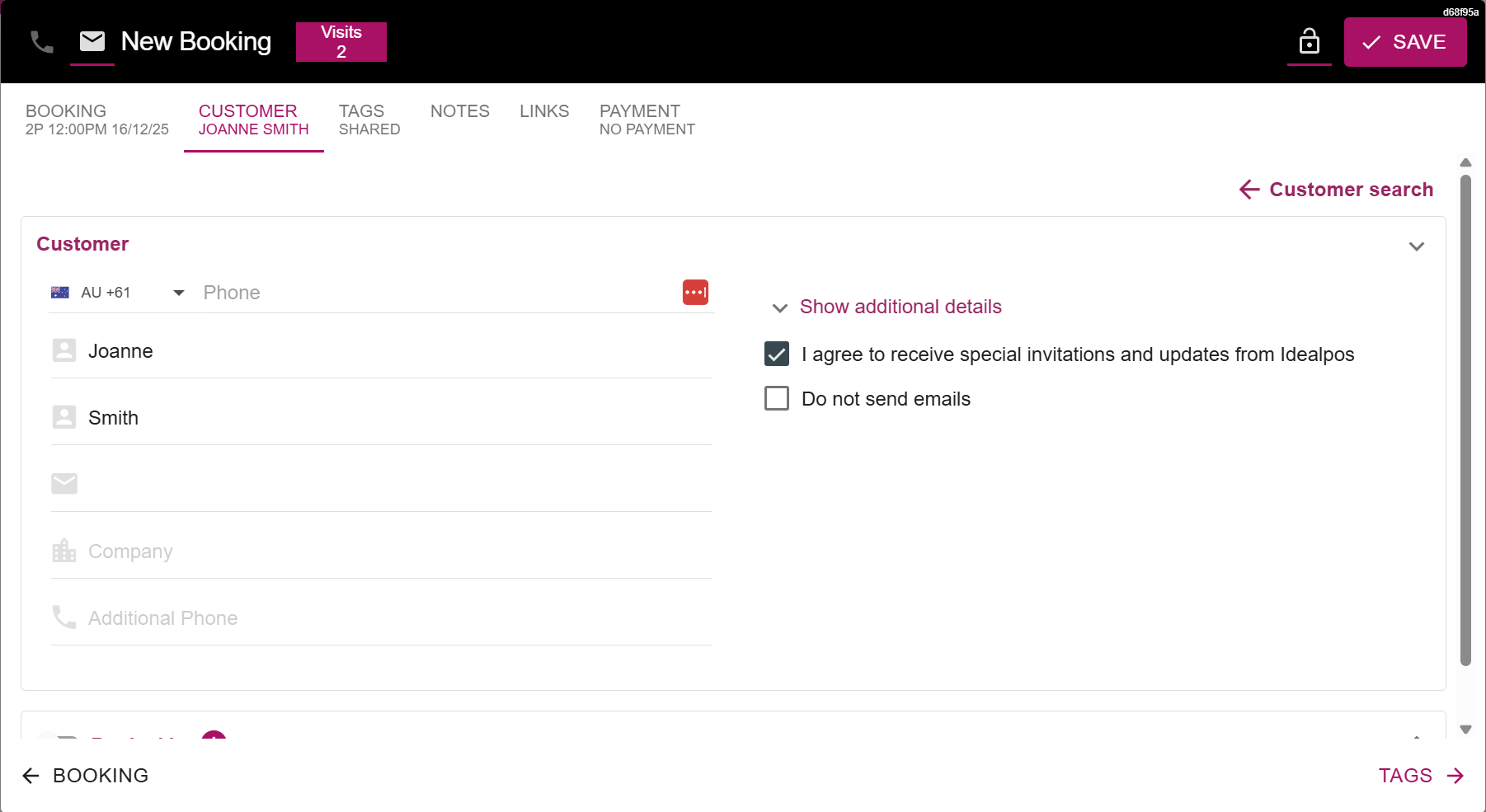Screen dimensions: 1486x812
Task: Go to the Notes tab
Action: (x=459, y=111)
